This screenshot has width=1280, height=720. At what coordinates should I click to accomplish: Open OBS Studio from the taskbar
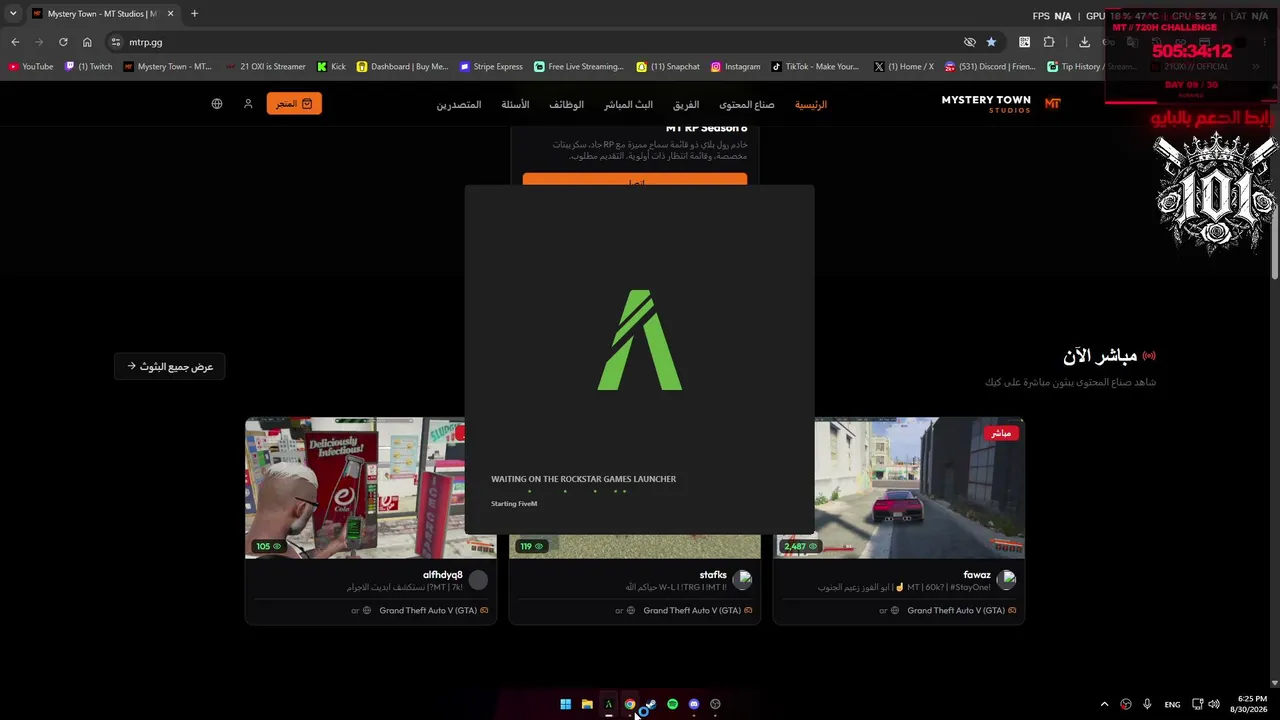point(715,704)
